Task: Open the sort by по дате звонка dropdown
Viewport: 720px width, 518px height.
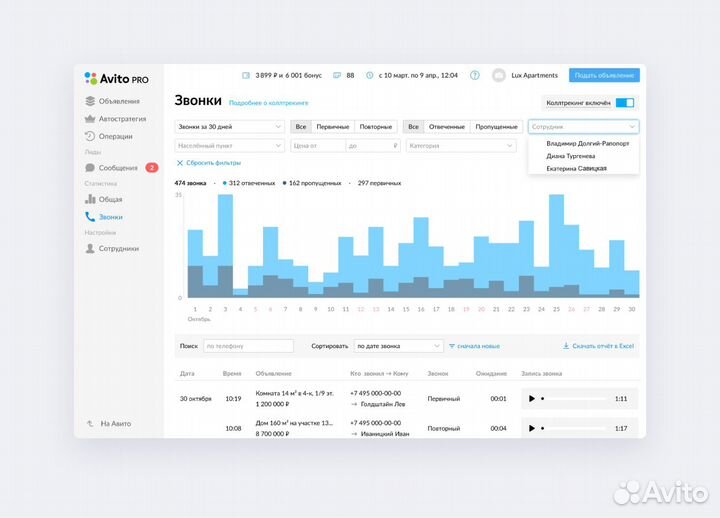Action: (x=398, y=346)
